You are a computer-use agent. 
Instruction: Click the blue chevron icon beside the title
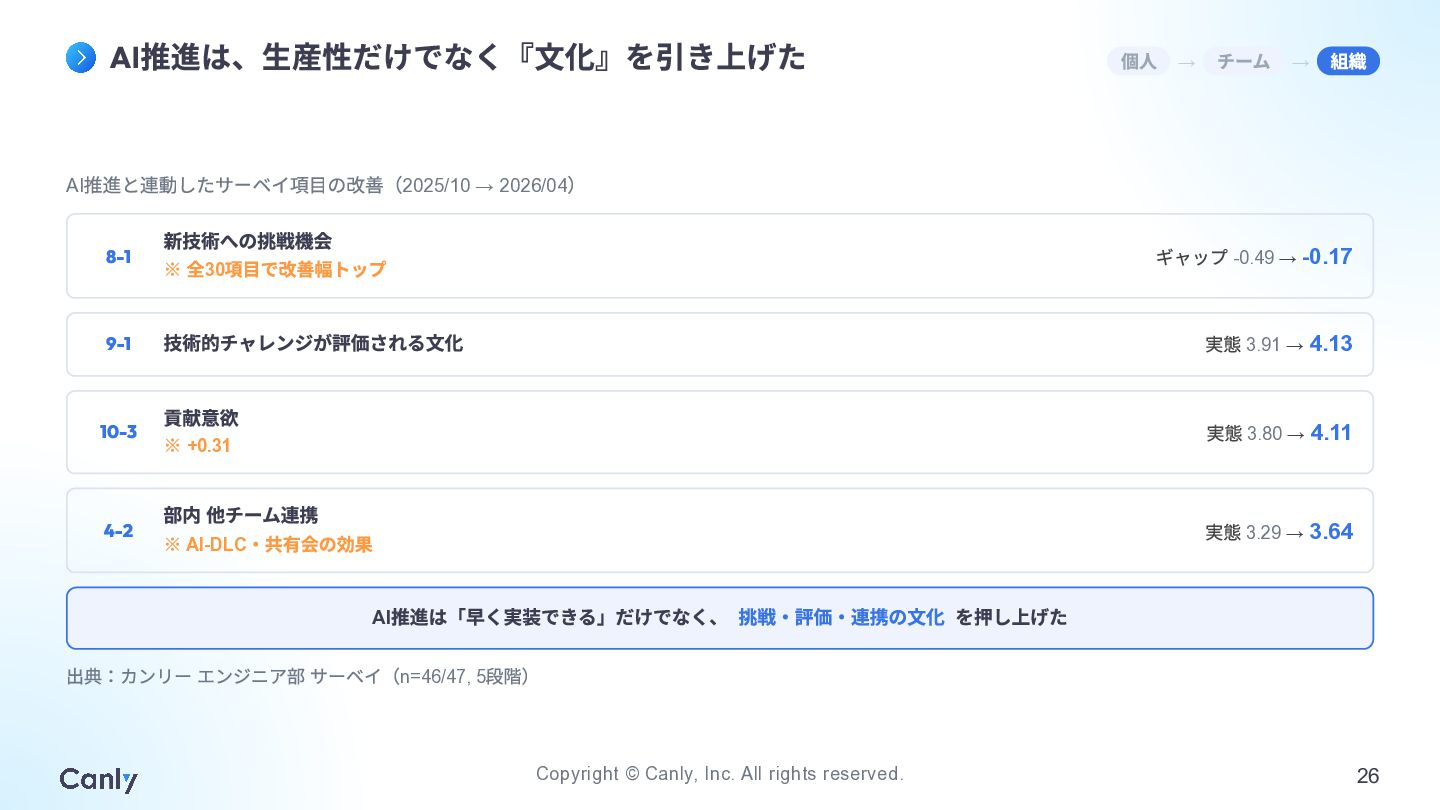pyautogui.click(x=81, y=58)
